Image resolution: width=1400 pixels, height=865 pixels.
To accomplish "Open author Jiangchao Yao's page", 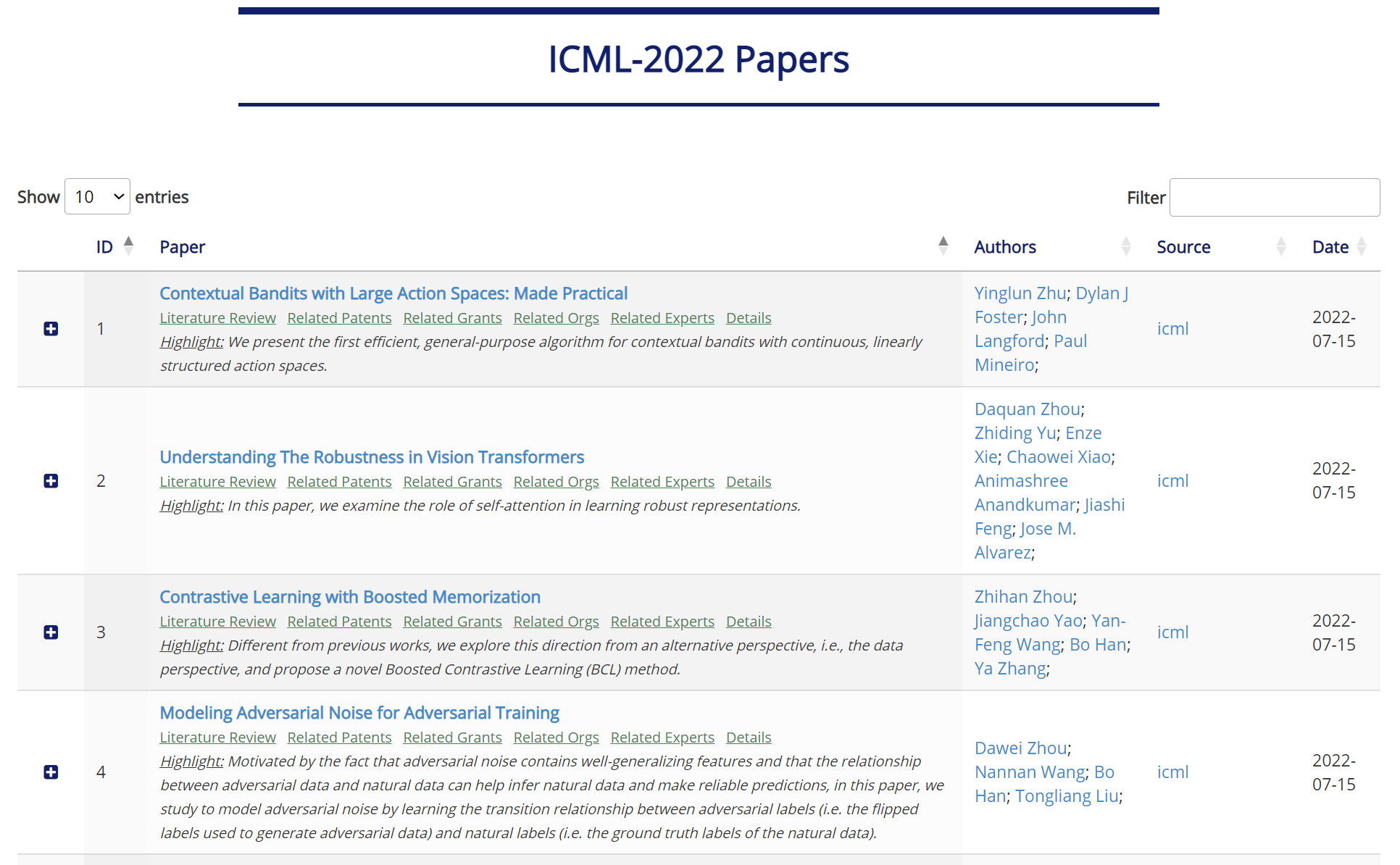I will pos(1028,621).
